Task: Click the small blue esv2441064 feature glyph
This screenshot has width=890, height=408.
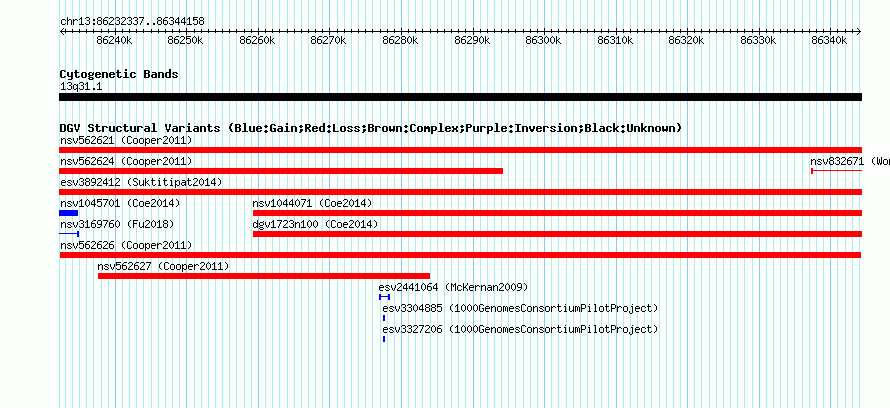Action: coord(384,297)
